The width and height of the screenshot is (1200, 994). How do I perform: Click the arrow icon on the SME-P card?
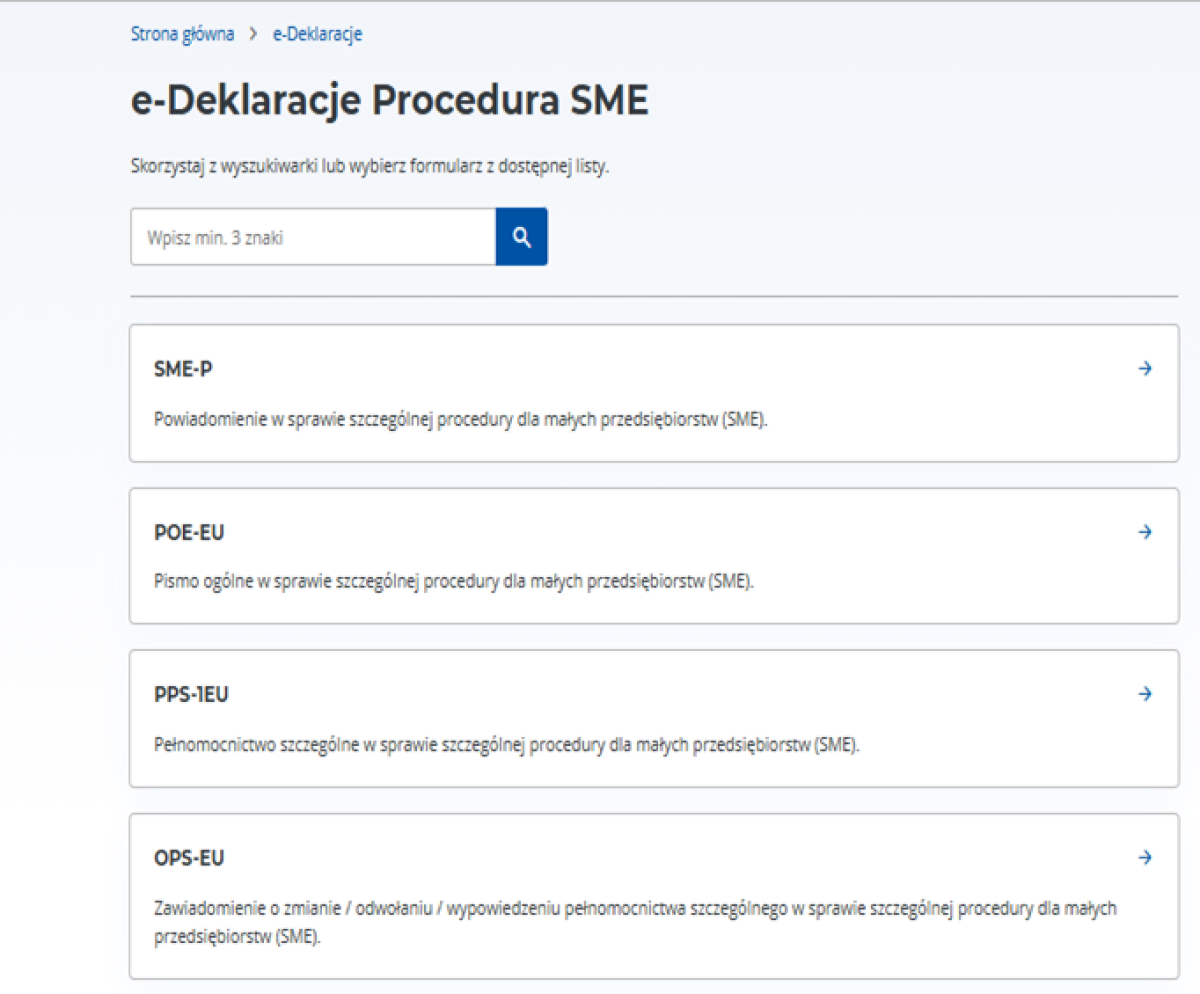tap(1145, 369)
